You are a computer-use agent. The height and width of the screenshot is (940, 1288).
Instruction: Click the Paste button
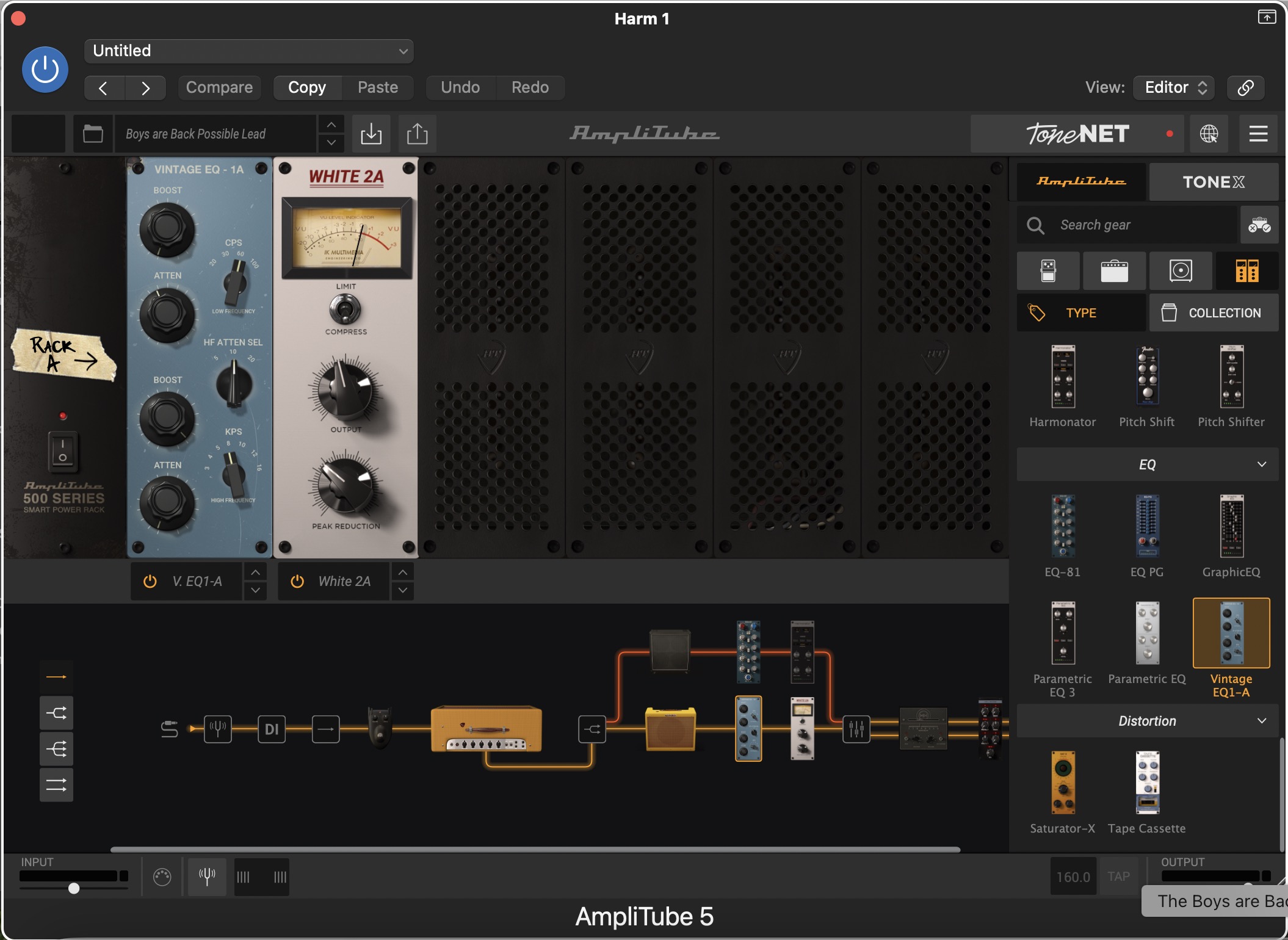pyautogui.click(x=378, y=88)
